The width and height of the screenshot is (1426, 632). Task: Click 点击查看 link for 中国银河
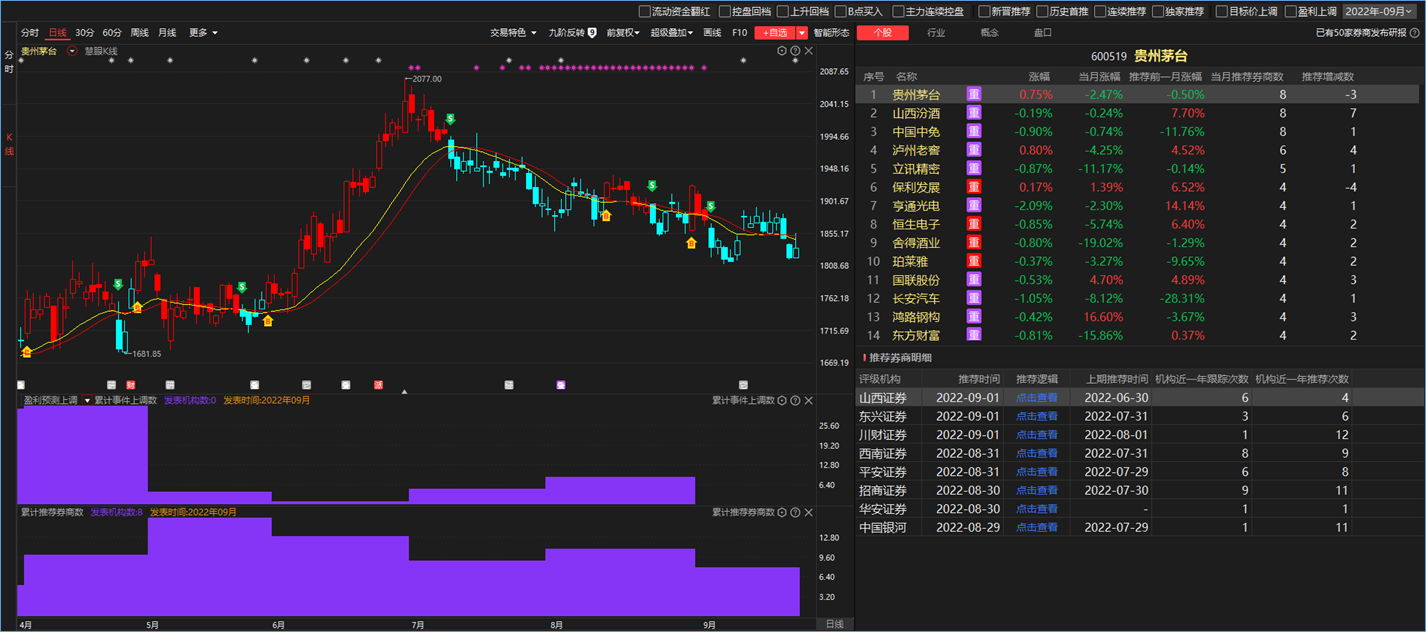click(x=1037, y=527)
